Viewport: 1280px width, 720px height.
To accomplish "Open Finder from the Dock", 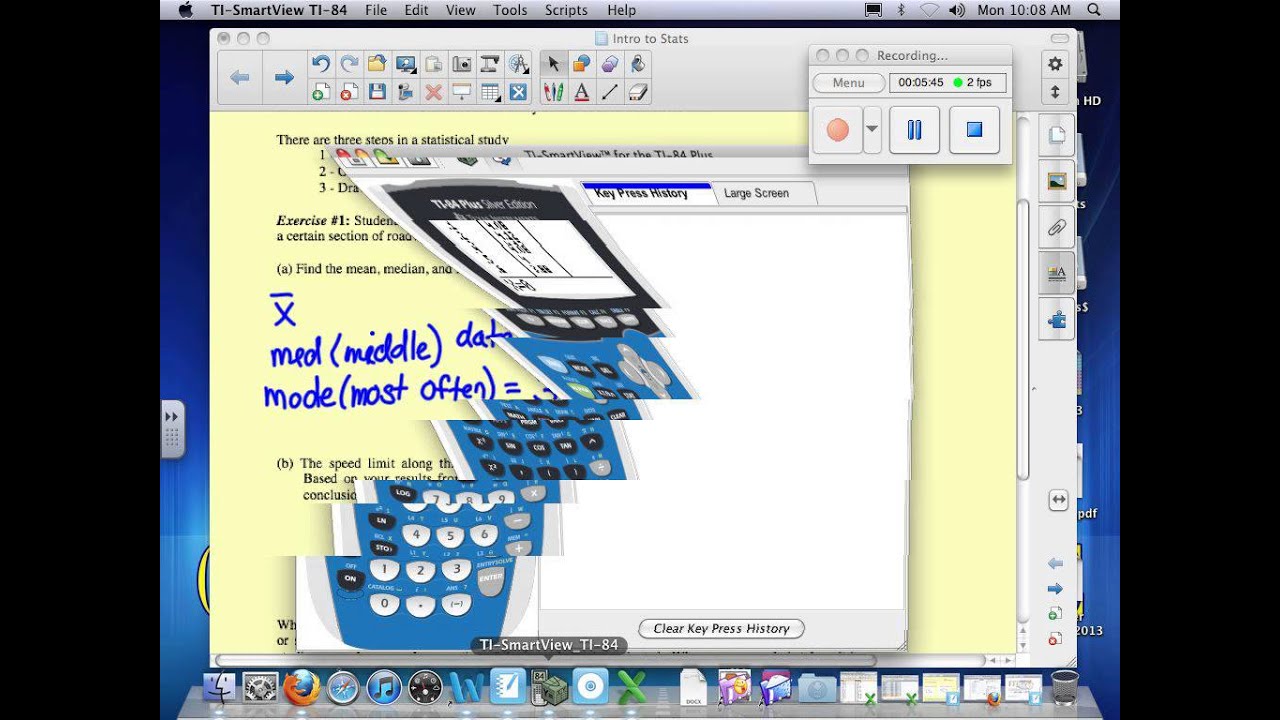I will 220,688.
